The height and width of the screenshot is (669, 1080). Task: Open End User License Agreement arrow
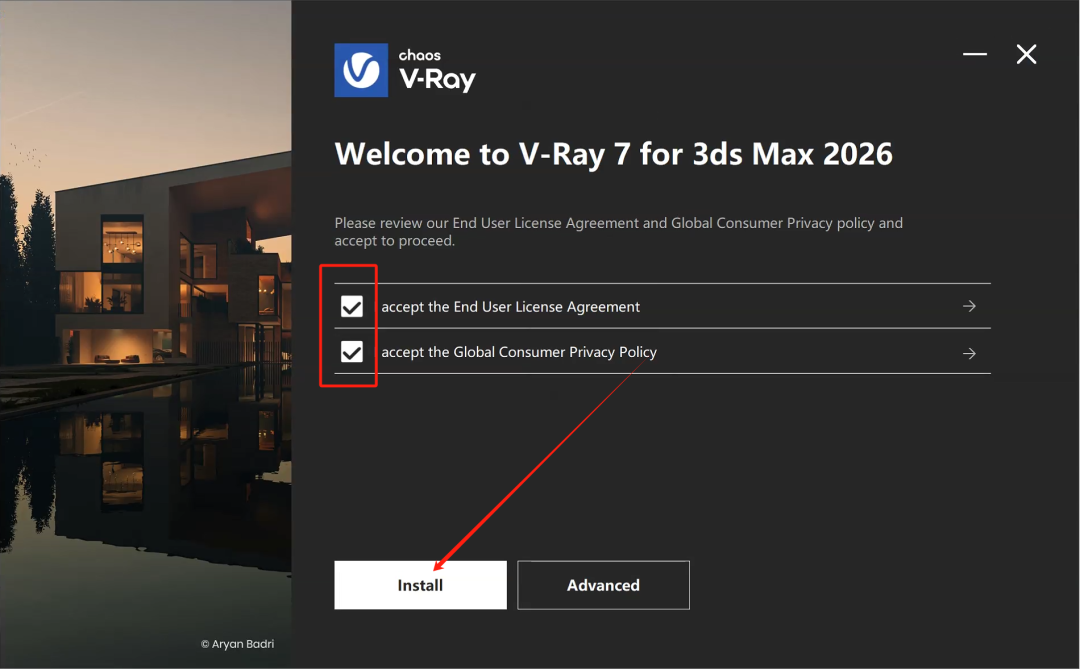[x=969, y=306]
